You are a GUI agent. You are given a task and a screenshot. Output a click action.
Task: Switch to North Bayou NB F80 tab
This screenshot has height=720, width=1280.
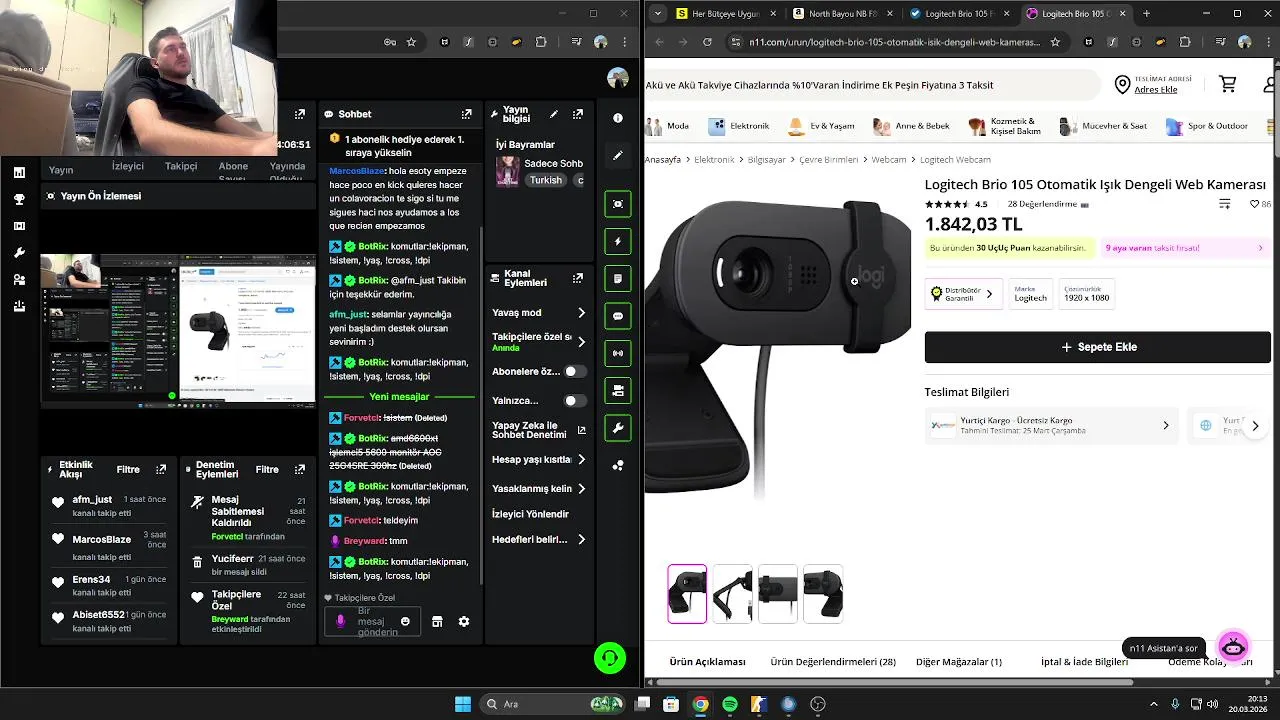pos(841,14)
